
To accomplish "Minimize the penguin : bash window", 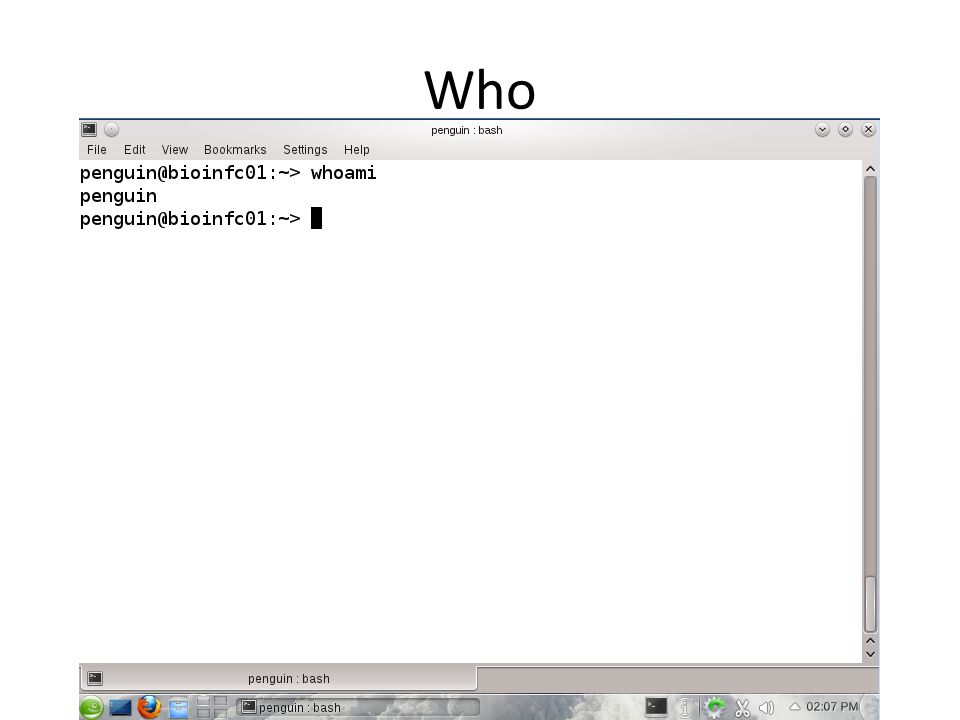I will tap(822, 129).
